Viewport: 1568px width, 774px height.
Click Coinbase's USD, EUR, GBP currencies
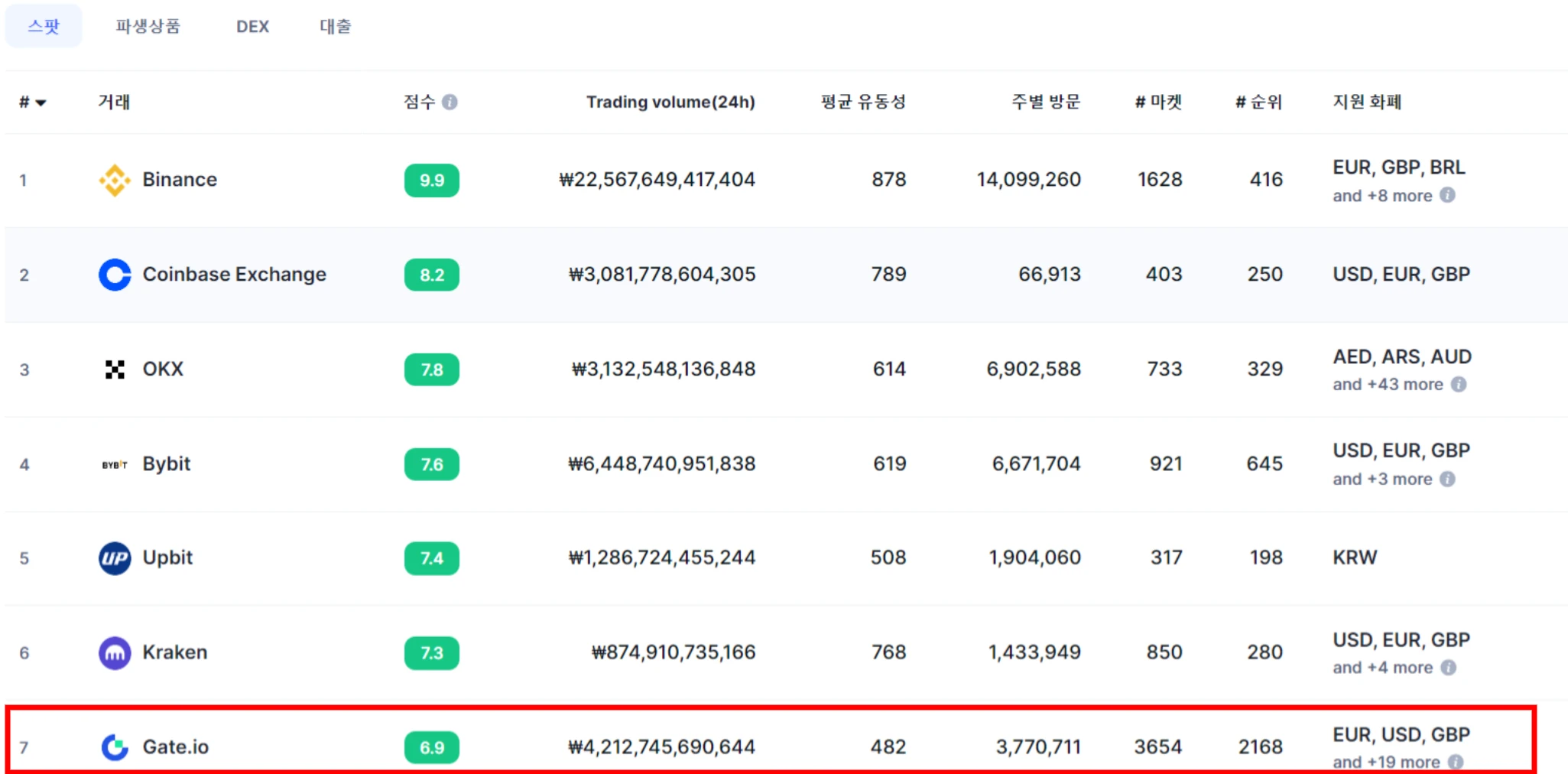coord(1401,275)
